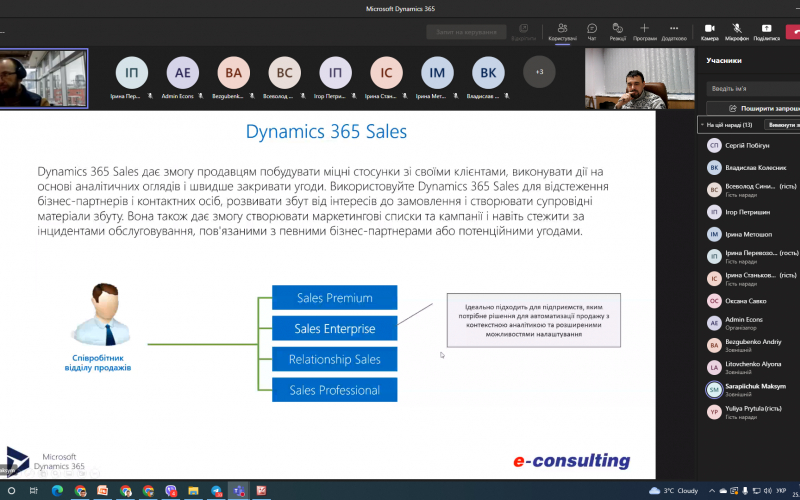Click the Relationship Sales box on the slide
This screenshot has height=500, width=800.
pos(335,359)
